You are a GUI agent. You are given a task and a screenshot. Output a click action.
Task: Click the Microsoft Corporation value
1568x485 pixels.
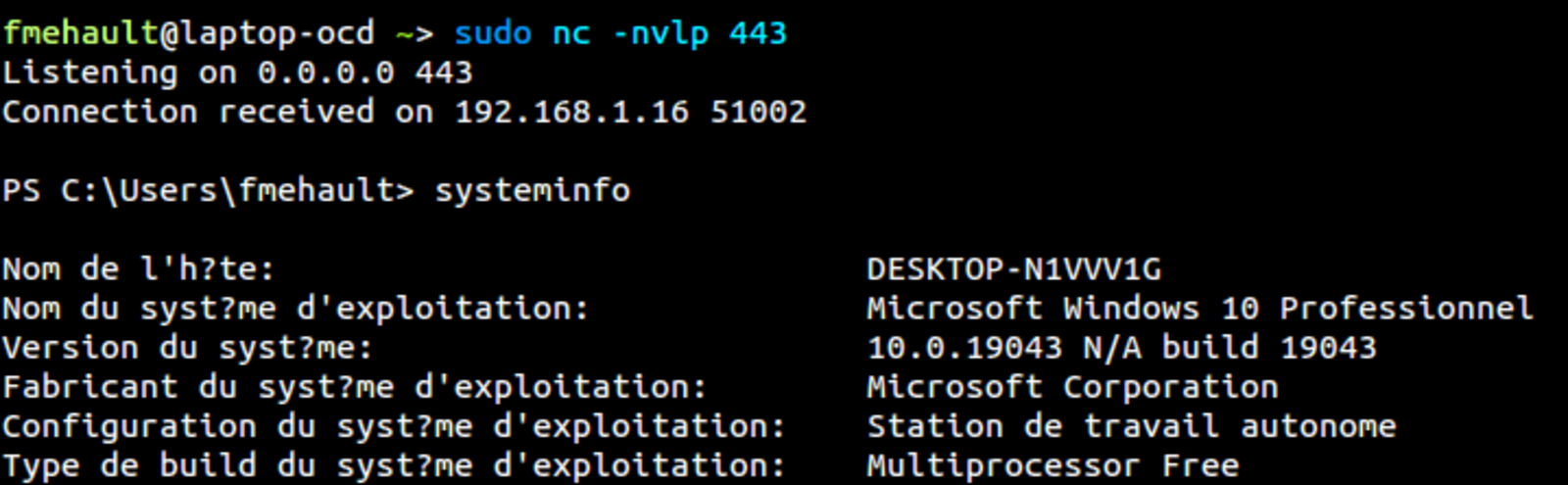[x=1072, y=387]
